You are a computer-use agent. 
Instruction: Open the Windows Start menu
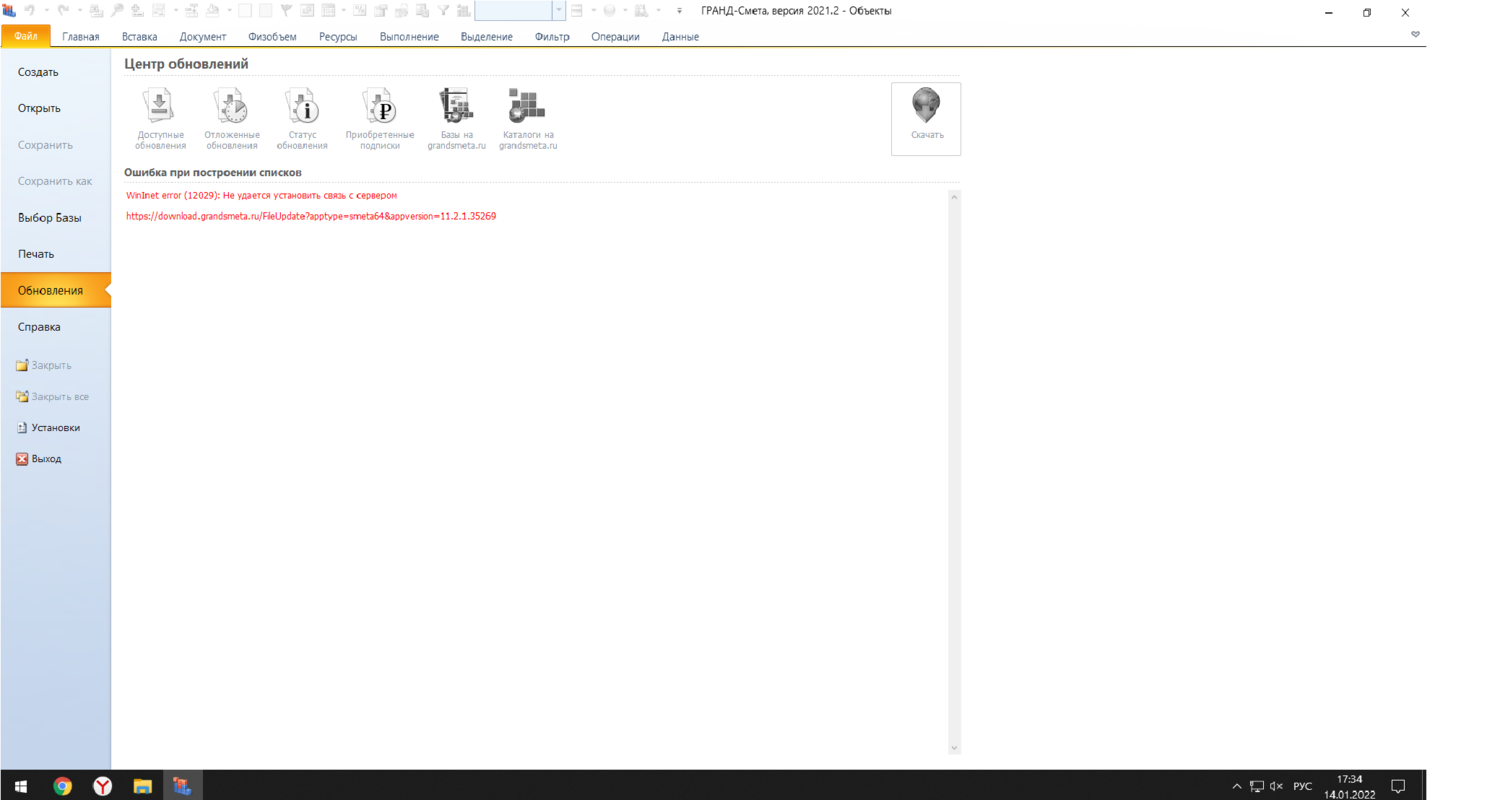point(20,786)
